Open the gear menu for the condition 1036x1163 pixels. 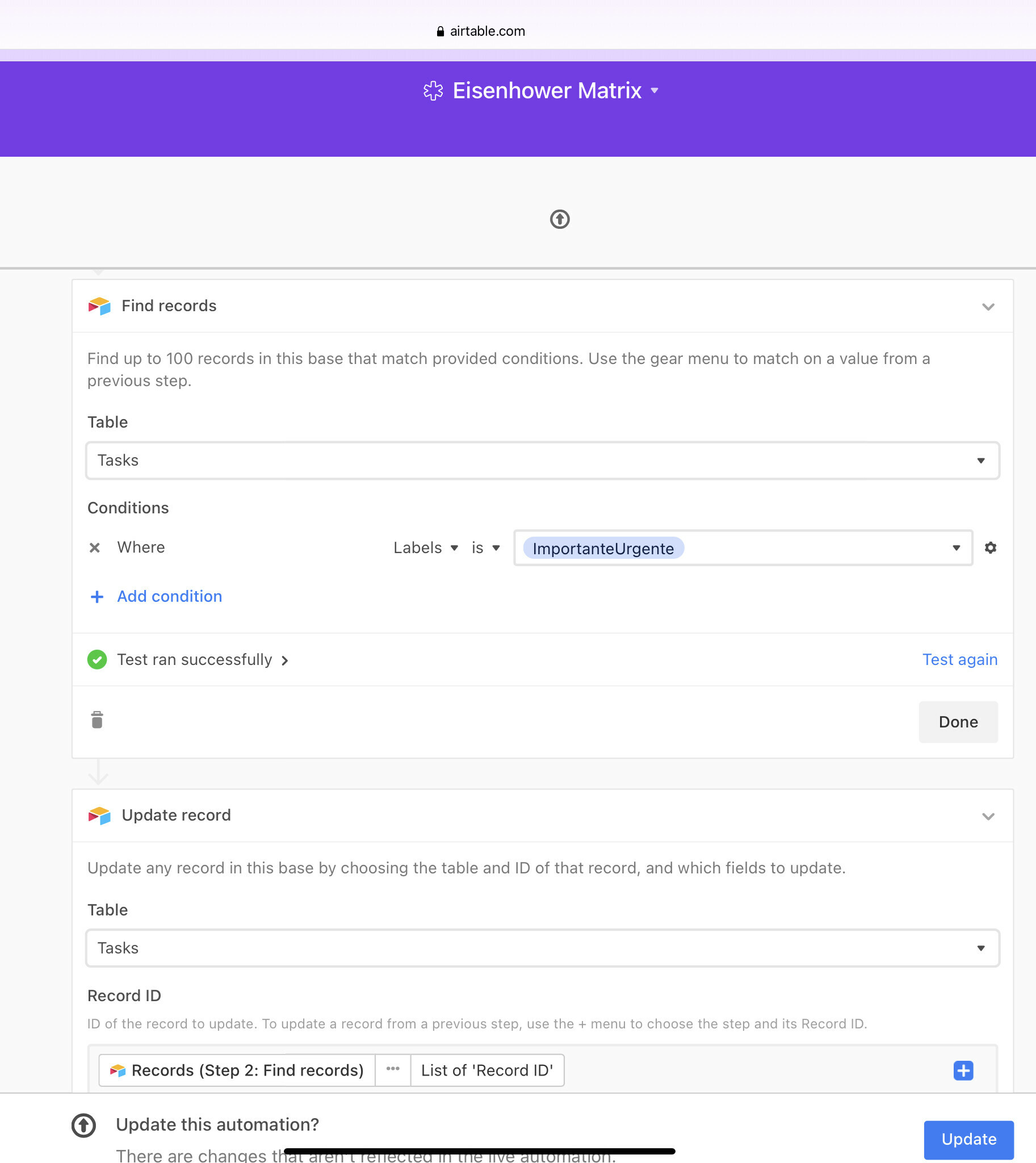point(991,548)
